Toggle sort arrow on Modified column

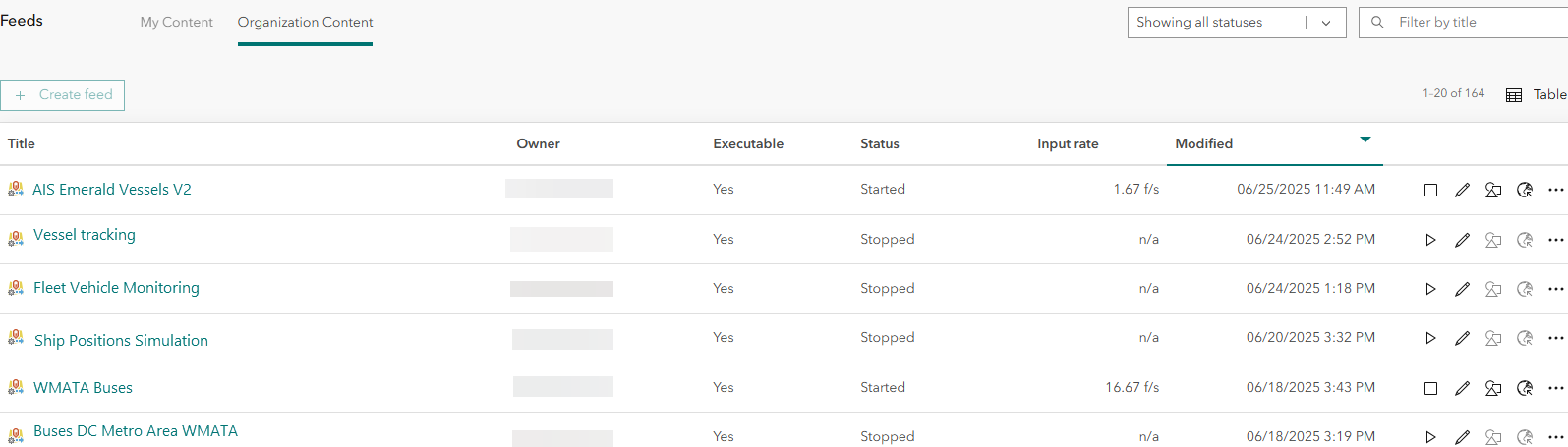coord(1365,140)
